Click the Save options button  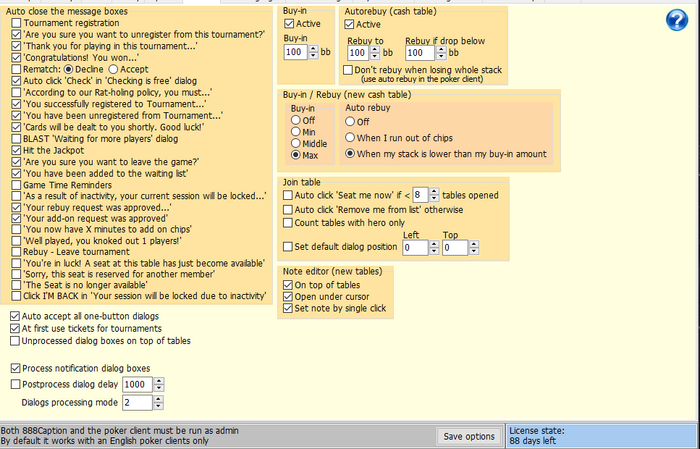pos(469,436)
